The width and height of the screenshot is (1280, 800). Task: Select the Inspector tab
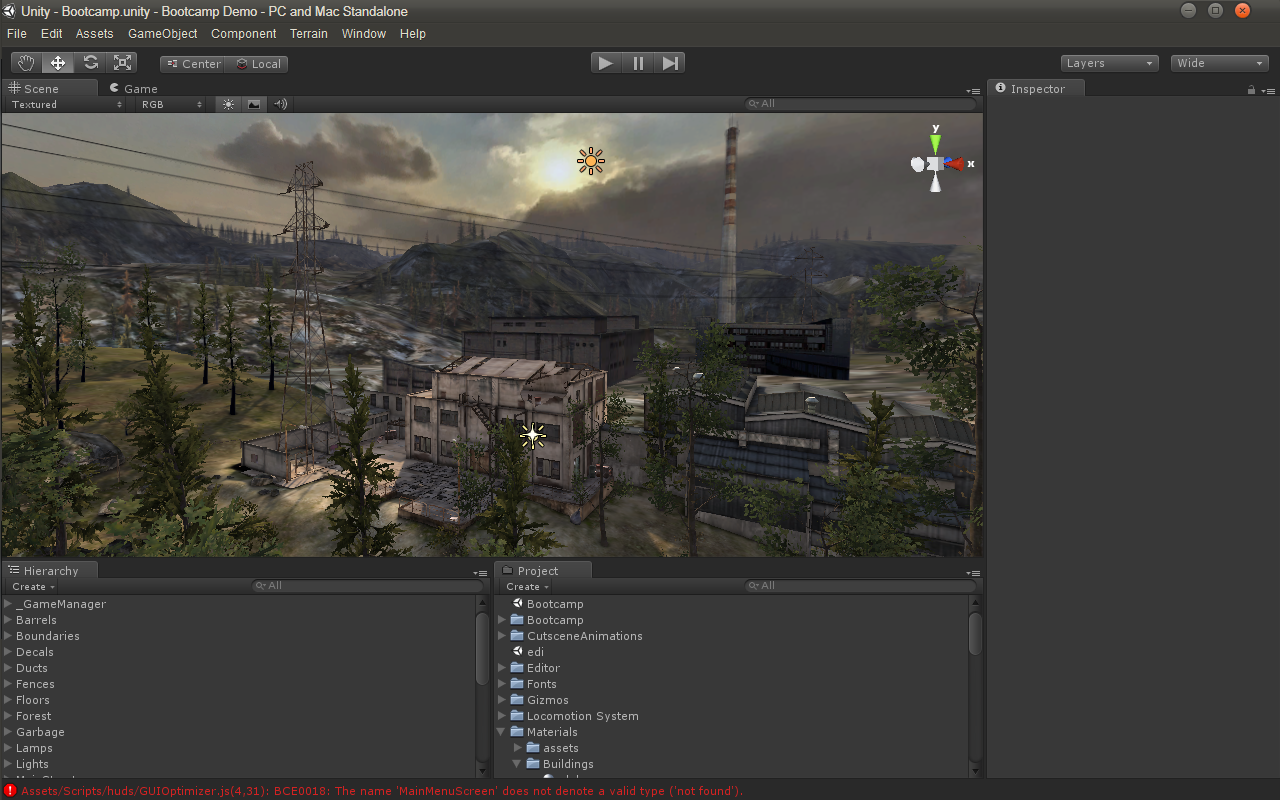[x=1036, y=88]
